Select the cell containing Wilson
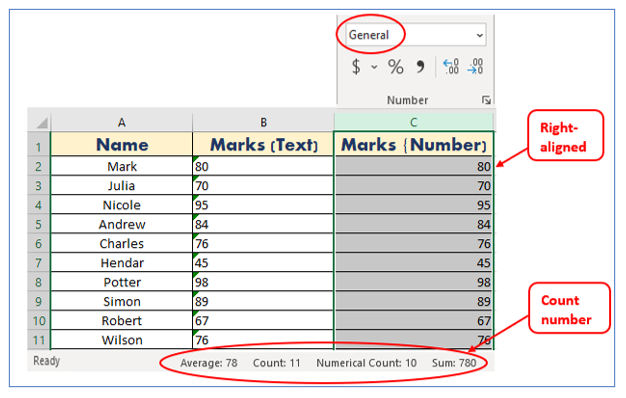The height and width of the screenshot is (398, 626). point(122,340)
